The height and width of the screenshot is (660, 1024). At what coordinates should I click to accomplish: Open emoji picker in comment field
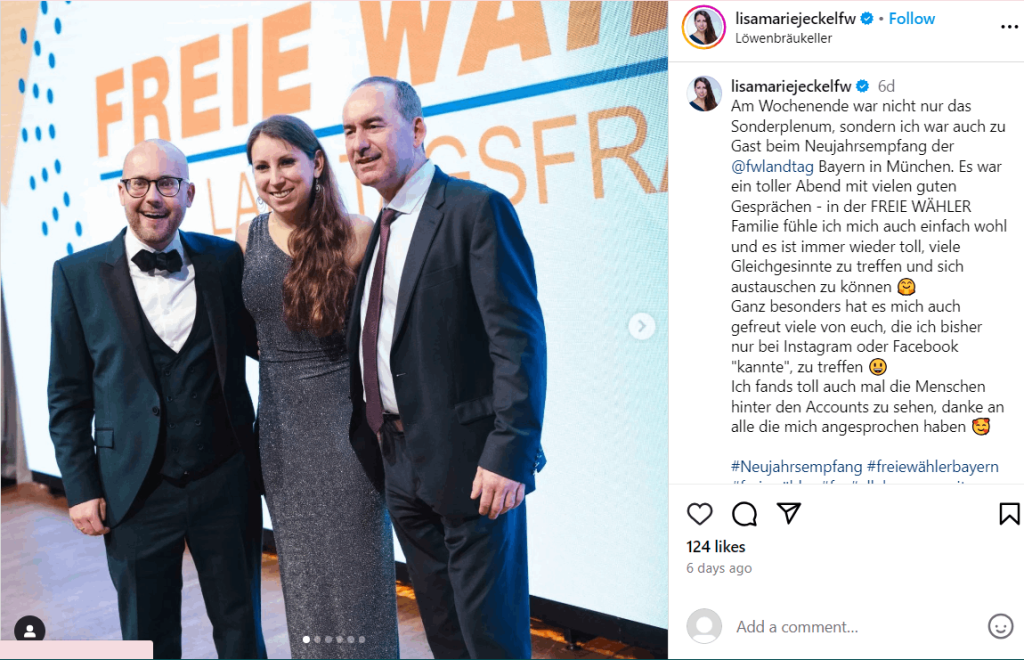1000,627
